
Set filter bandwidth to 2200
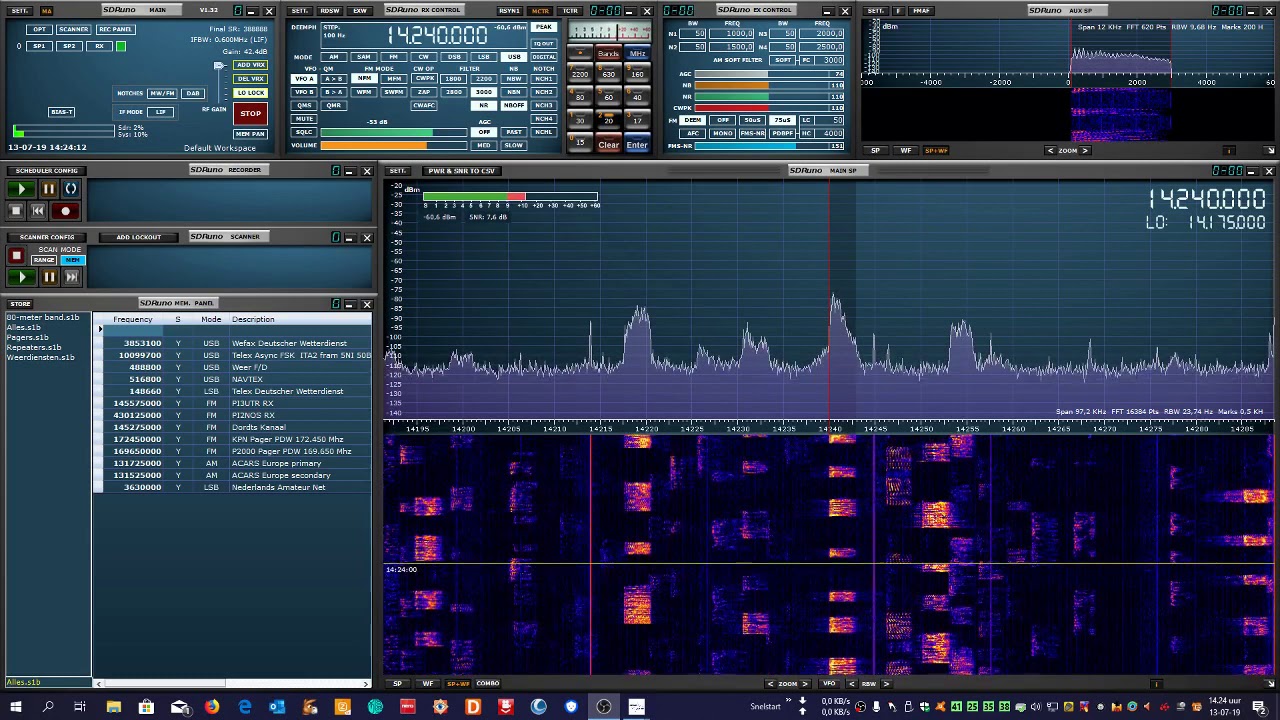click(x=484, y=79)
